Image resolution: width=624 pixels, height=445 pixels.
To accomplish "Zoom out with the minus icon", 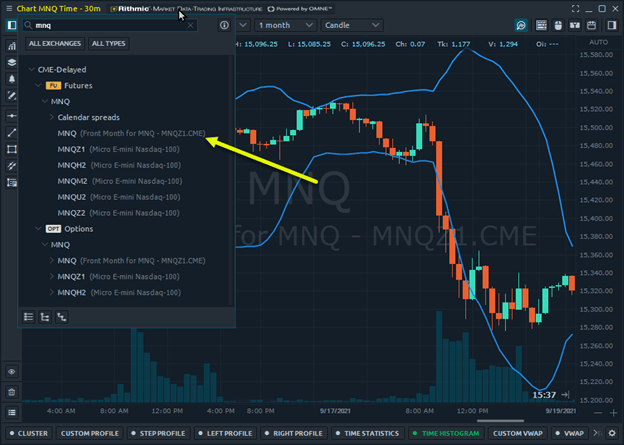I will coord(598,413).
